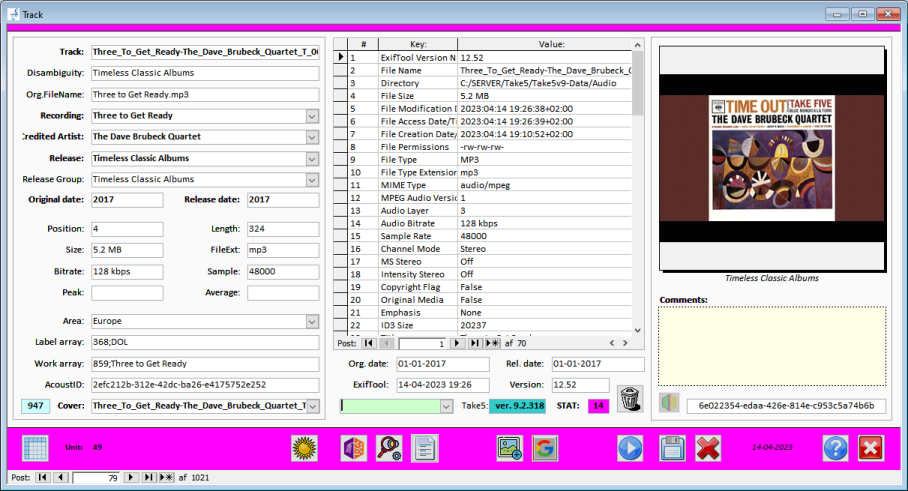Image resolution: width=908 pixels, height=491 pixels.
Task: Expand the Area dropdown showing Europe
Action: pyautogui.click(x=312, y=322)
